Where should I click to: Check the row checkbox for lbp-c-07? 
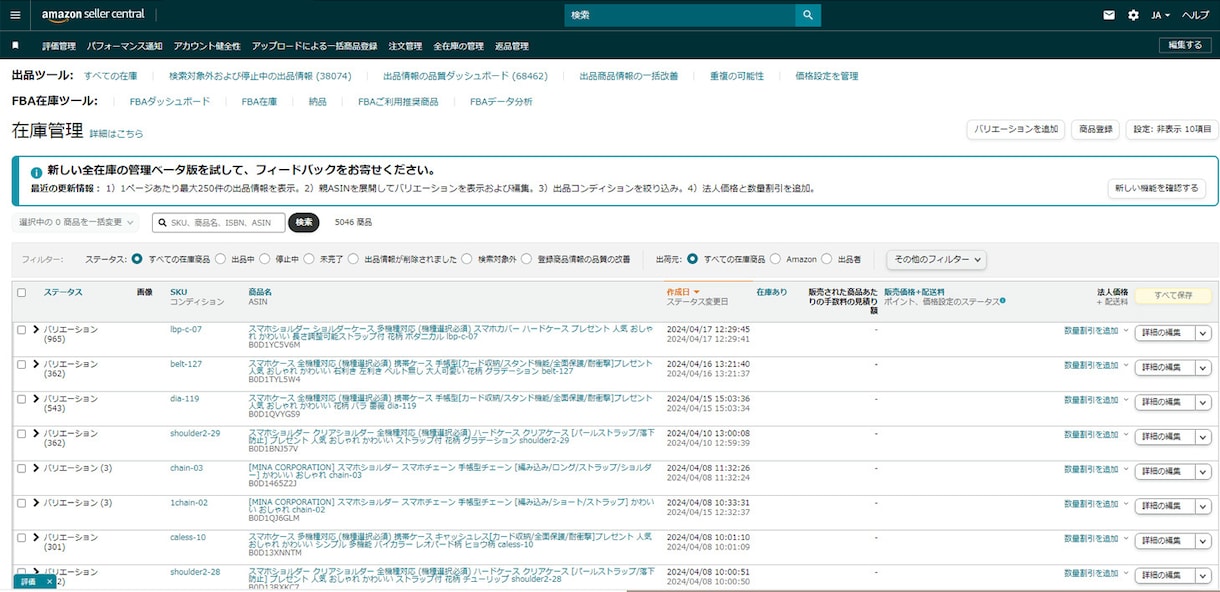(x=22, y=329)
